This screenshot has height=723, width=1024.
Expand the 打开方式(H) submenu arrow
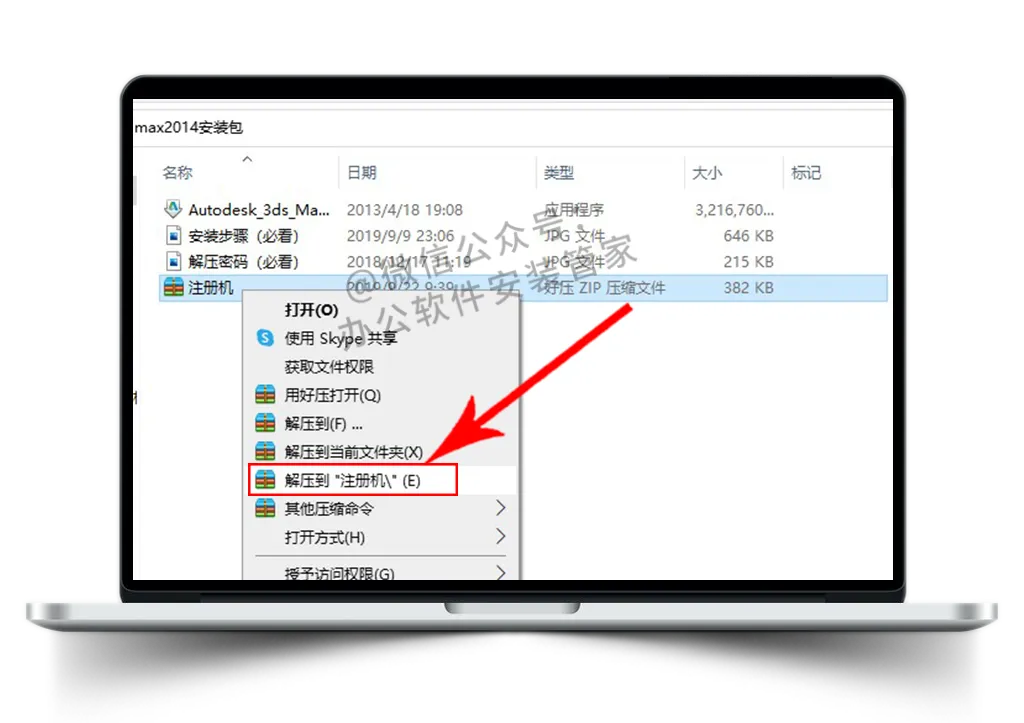(x=500, y=536)
